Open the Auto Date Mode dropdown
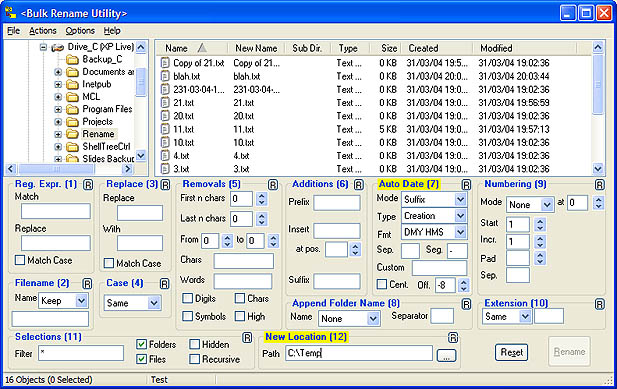617x389 pixels. [460, 199]
